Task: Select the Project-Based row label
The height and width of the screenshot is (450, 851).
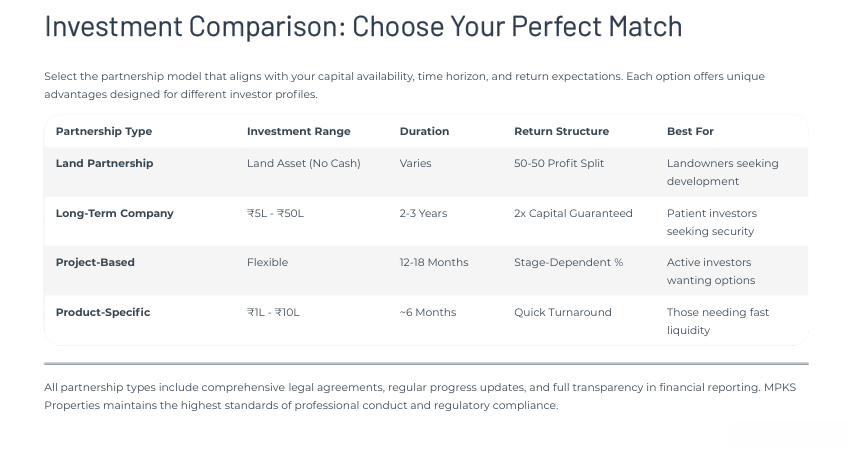Action: pos(95,262)
